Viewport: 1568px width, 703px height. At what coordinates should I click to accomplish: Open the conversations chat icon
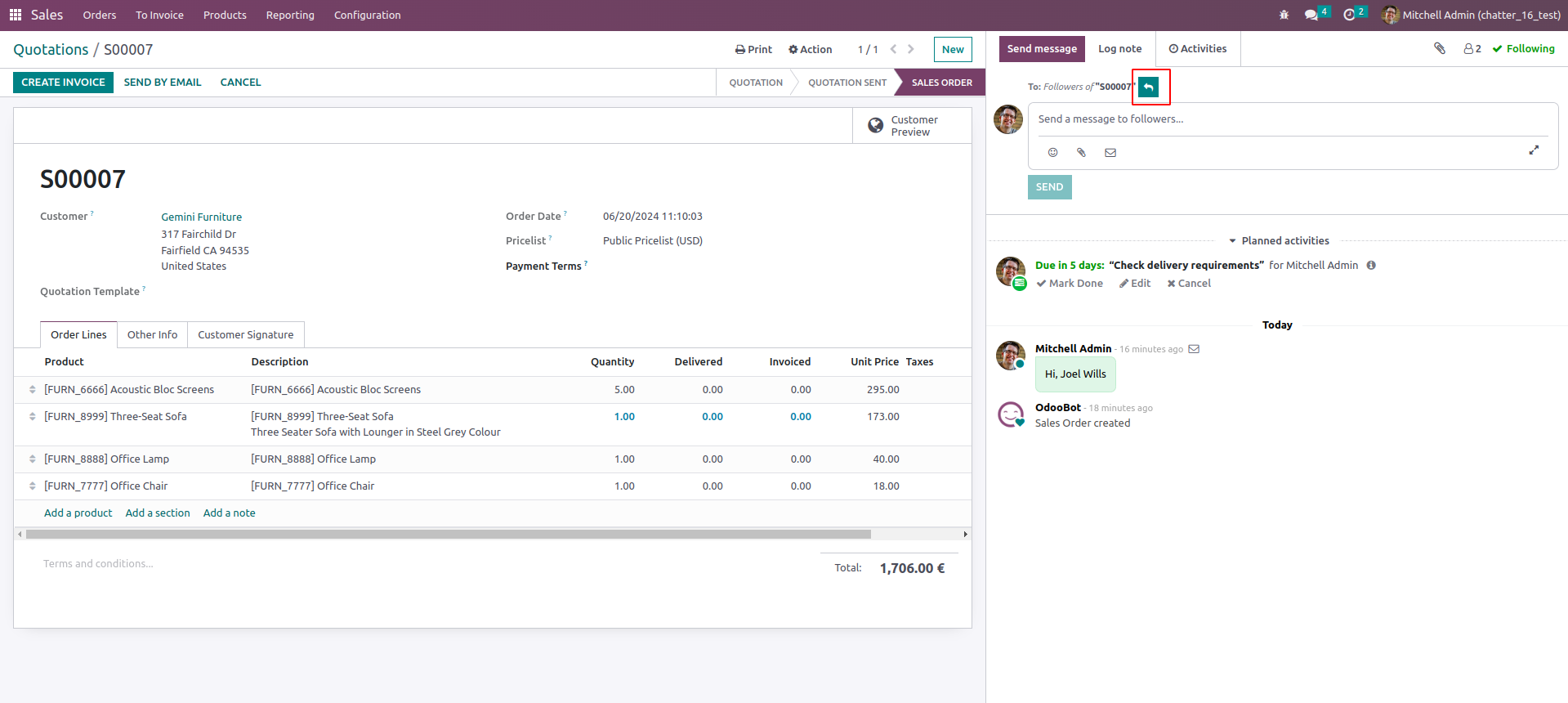point(1311,15)
